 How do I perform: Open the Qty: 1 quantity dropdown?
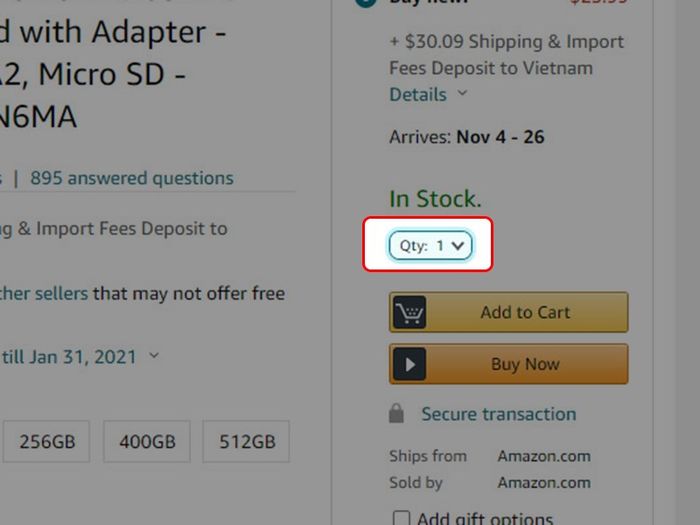(x=430, y=245)
